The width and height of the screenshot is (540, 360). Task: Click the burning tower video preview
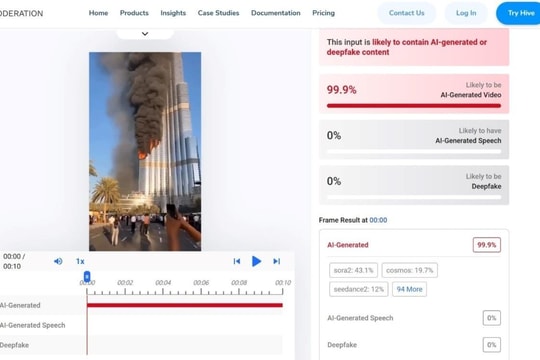pos(145,151)
